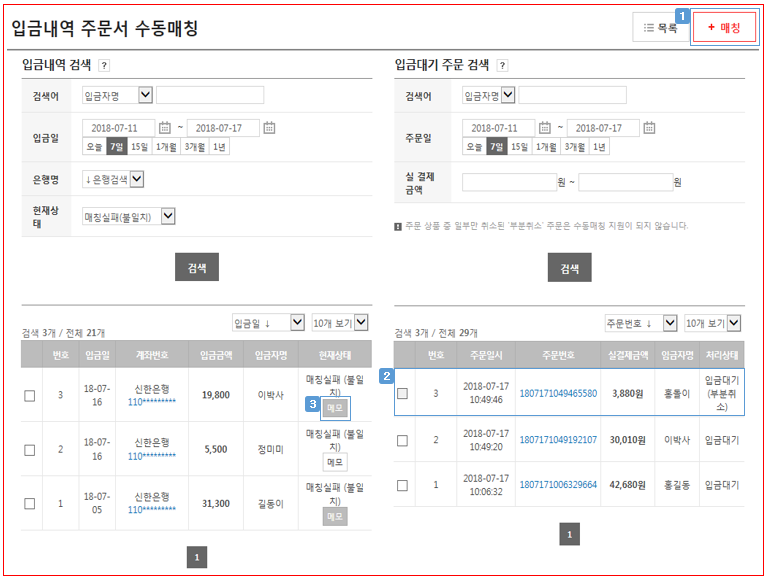Select 7일 period for 주문일

(496, 147)
